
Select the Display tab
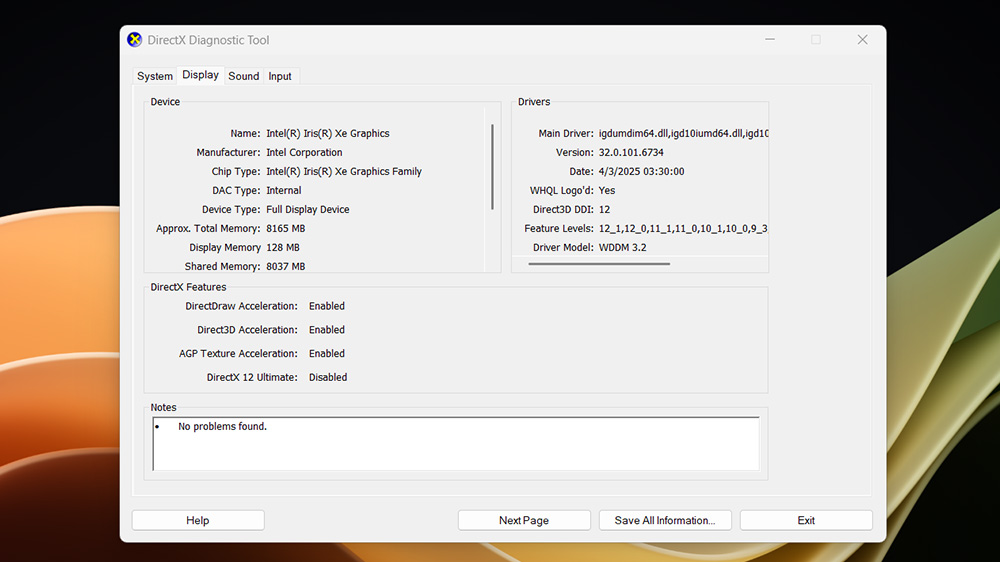(200, 75)
